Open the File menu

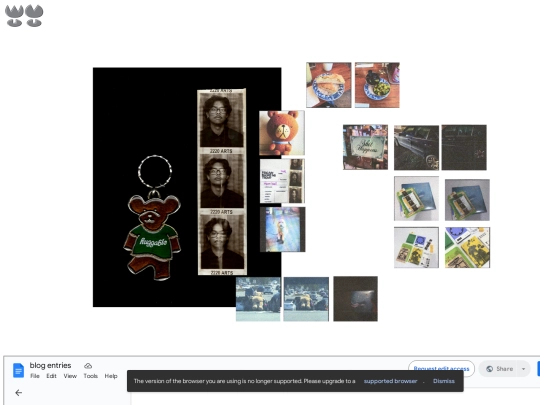coord(35,376)
